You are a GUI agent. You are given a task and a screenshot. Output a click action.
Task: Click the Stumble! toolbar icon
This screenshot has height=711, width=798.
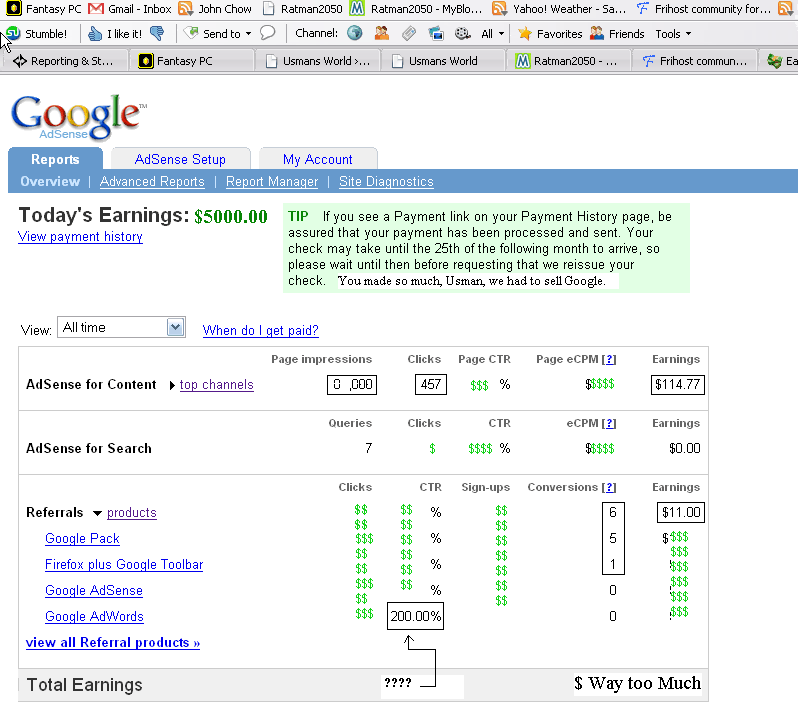(x=36, y=34)
